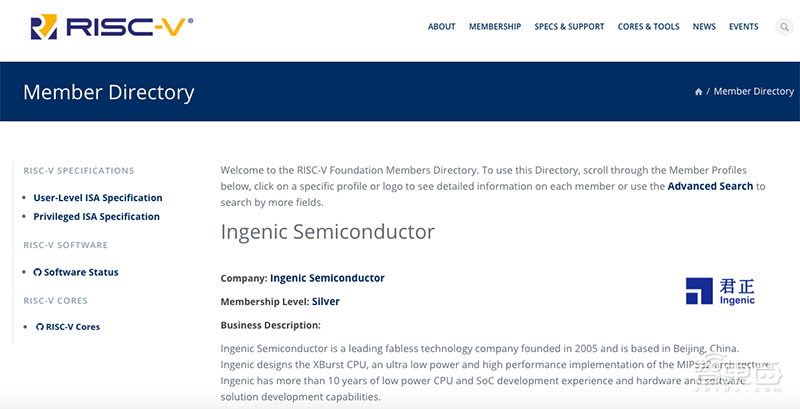This screenshot has width=800, height=409.
Task: Follow the Software Status link
Action: (81, 272)
